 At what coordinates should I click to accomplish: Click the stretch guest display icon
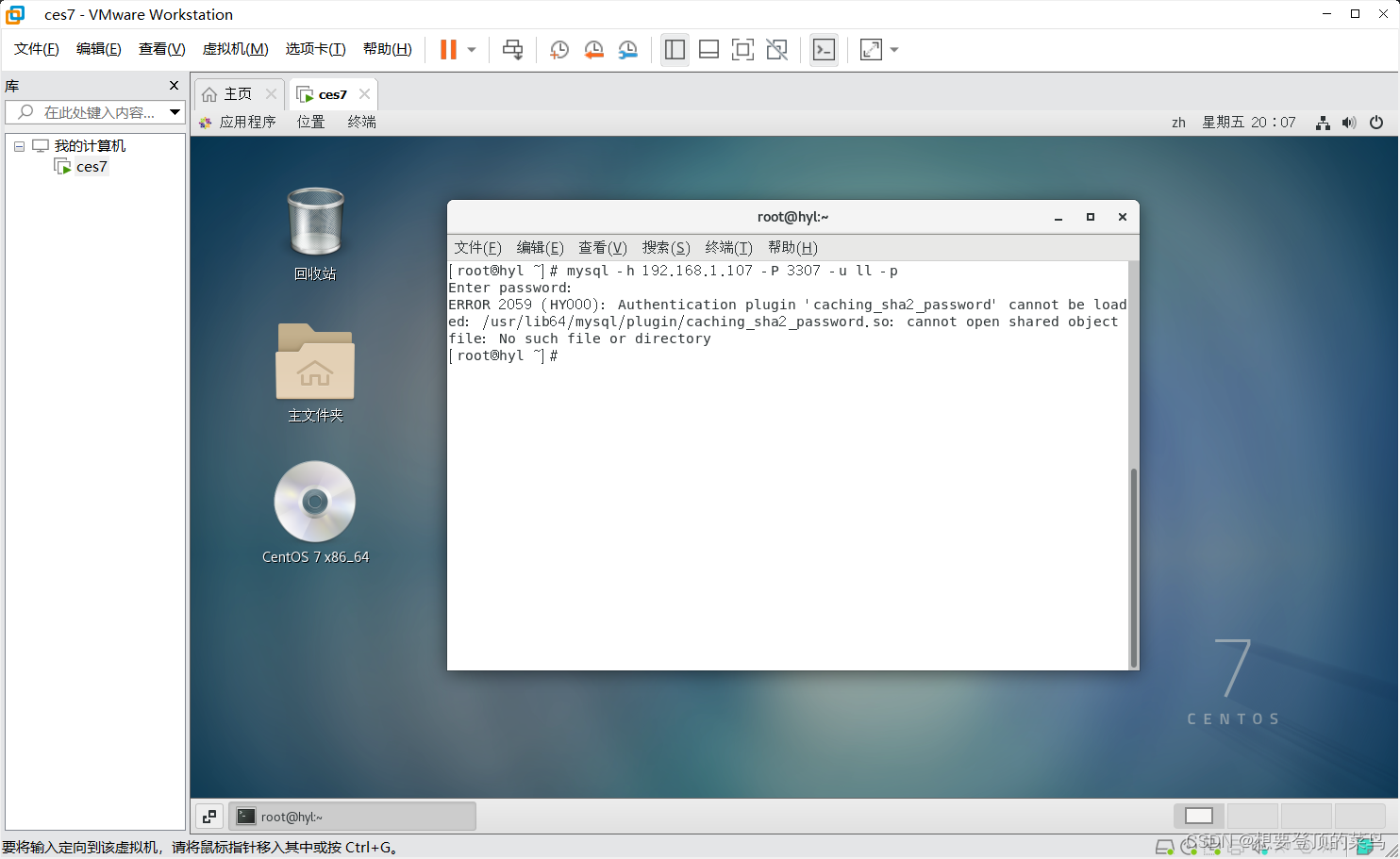pyautogui.click(x=871, y=50)
